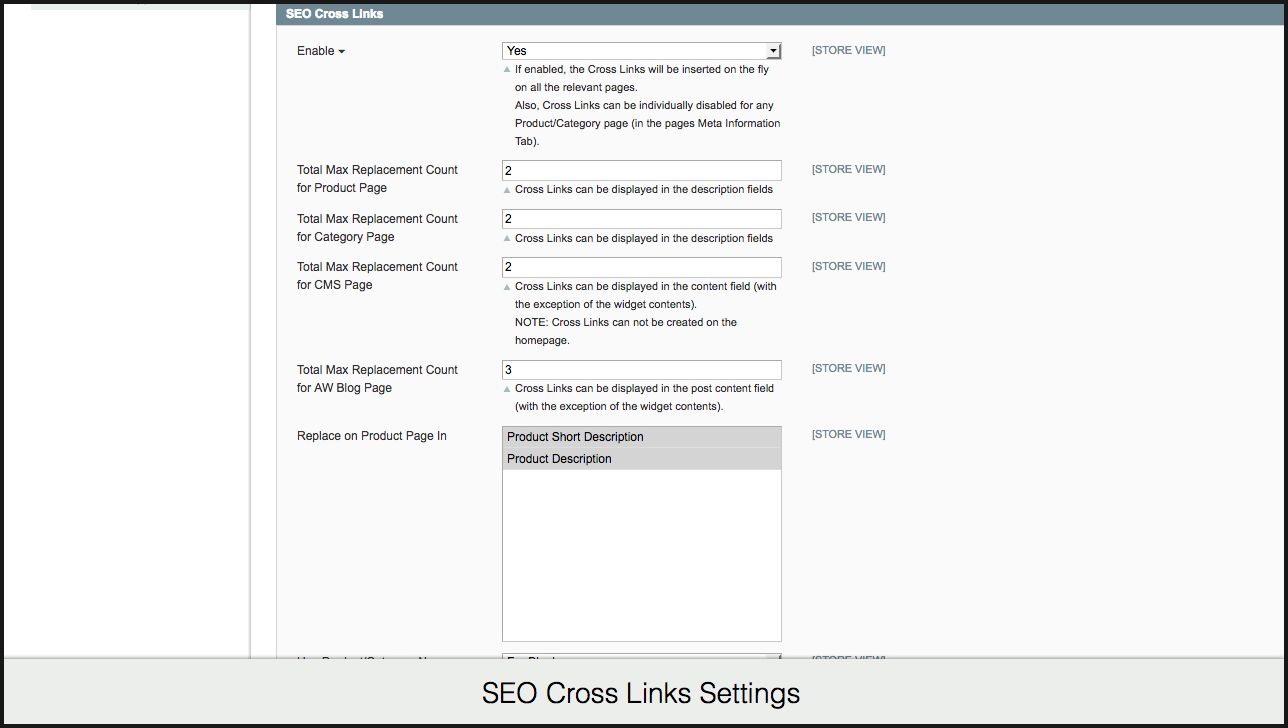Screen dimensions: 1288x728
Task: Select the Product Description list option
Action: pos(641,459)
